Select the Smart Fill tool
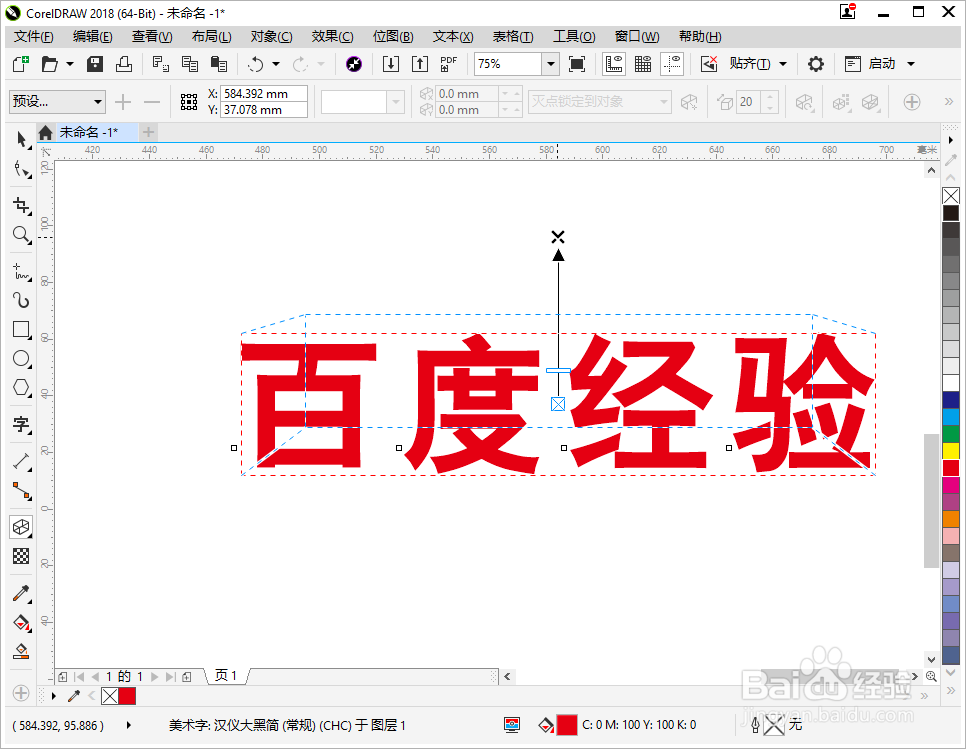 (x=22, y=652)
